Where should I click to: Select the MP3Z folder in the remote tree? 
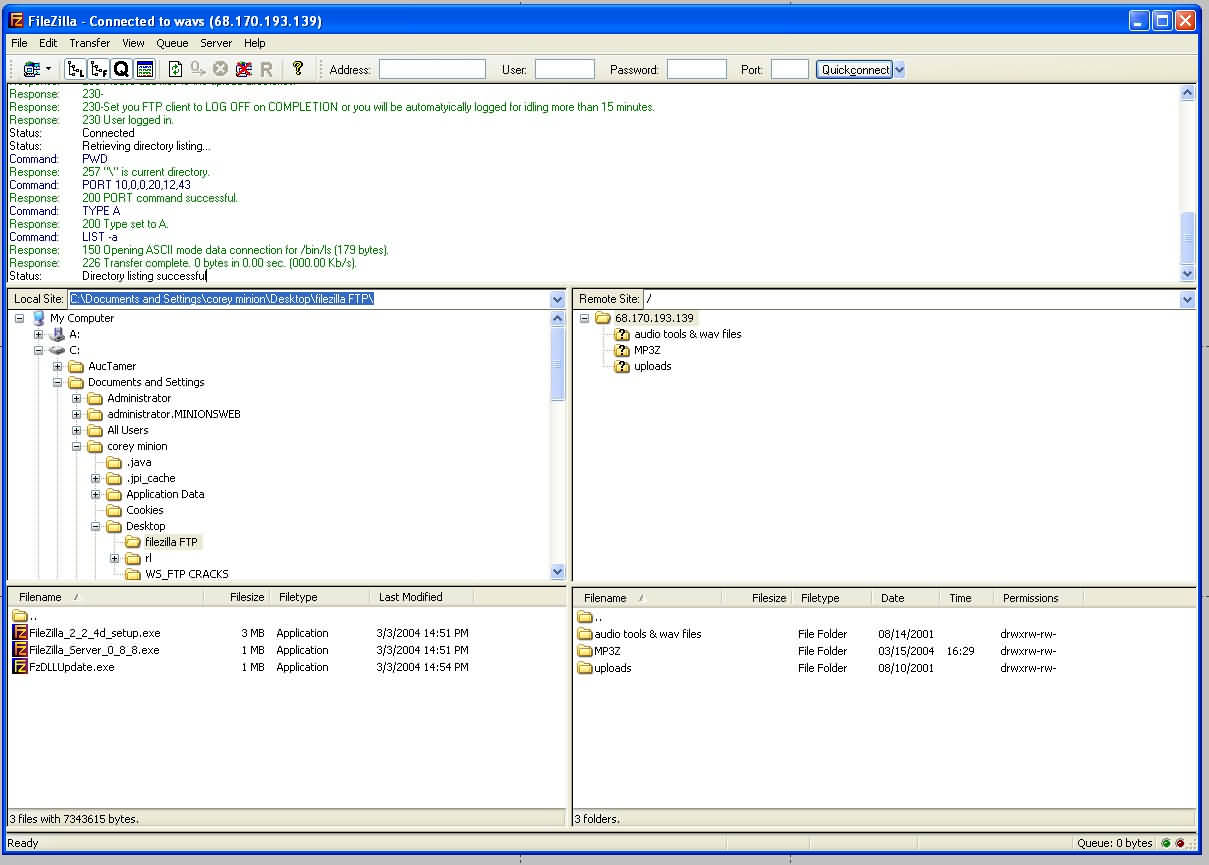647,350
